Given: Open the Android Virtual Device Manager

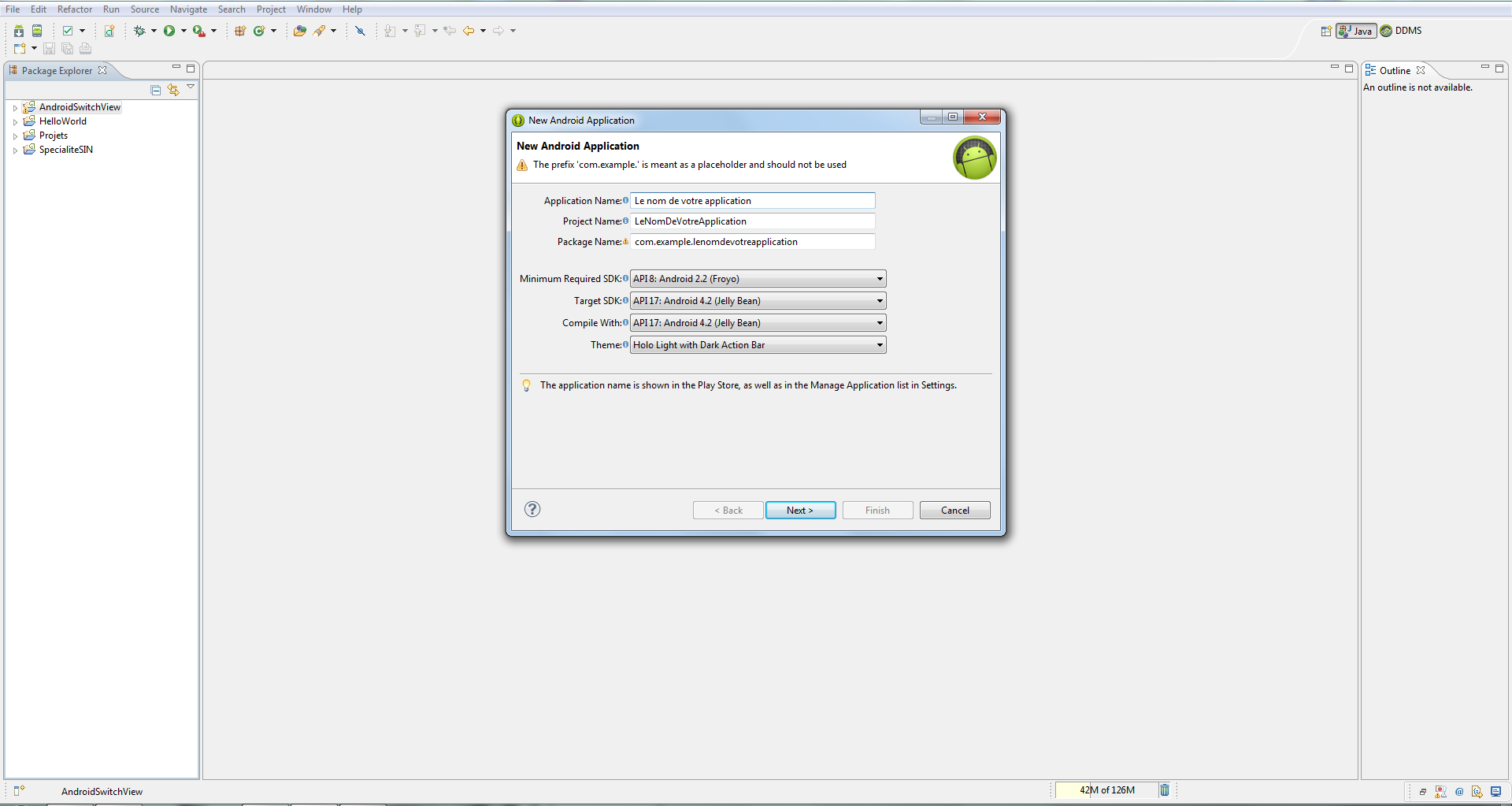Looking at the screenshot, I should (37, 31).
